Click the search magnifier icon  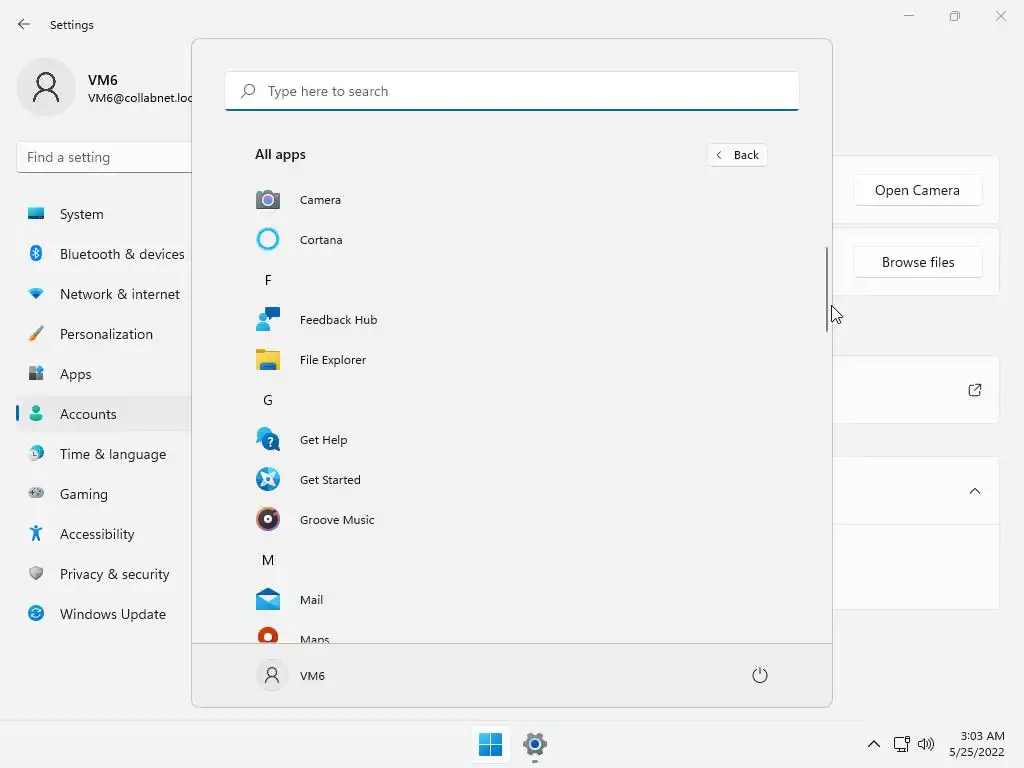248,91
